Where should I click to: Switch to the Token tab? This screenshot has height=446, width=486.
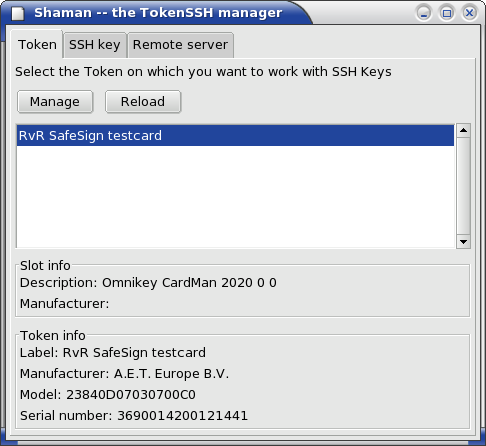coord(37,45)
